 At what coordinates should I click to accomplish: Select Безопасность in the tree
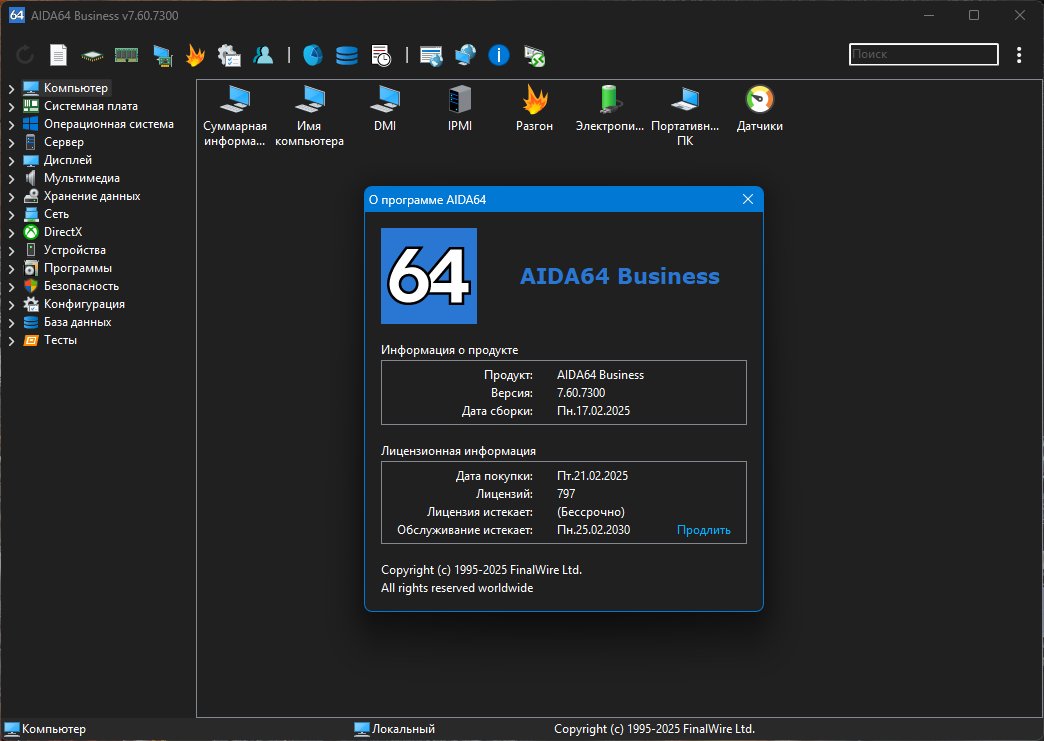81,286
